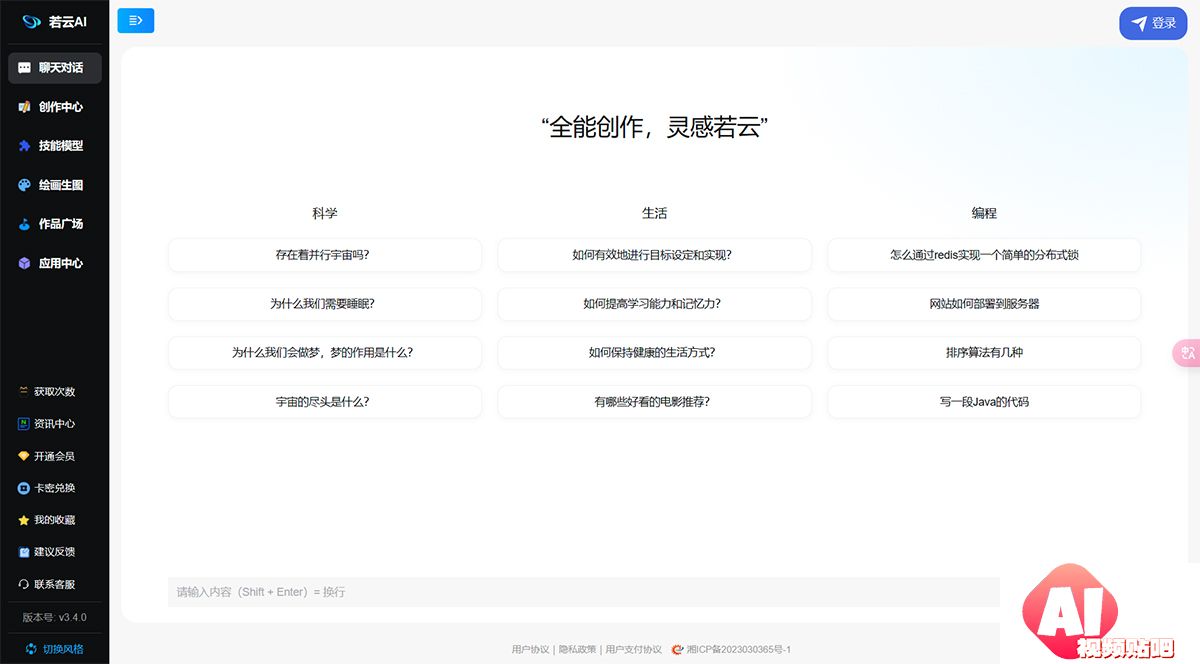The width and height of the screenshot is (1200, 664).
Task: Select prompt 存在着并行宇宙吗?
Action: coord(325,255)
